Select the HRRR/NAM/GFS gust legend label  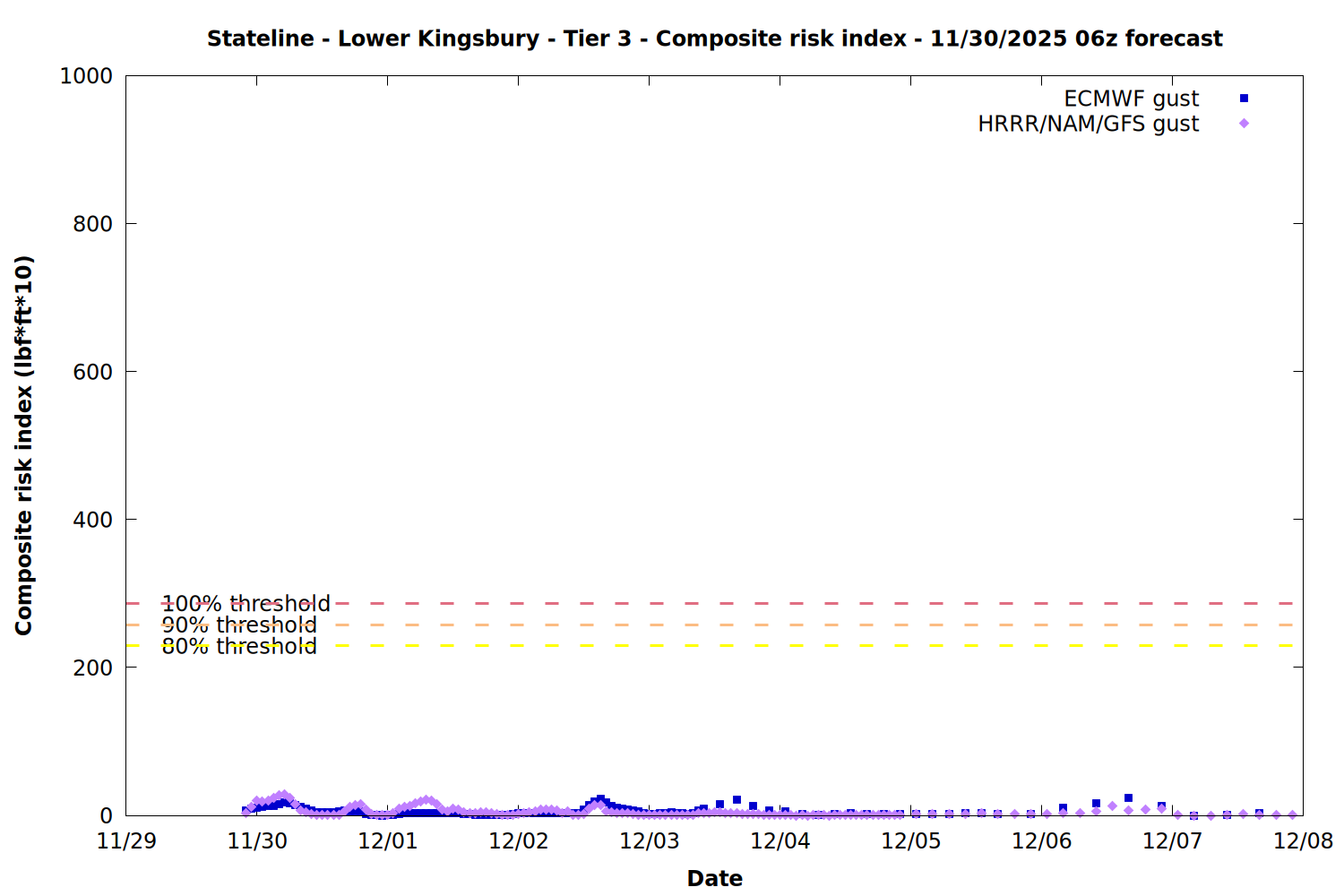pyautogui.click(x=1088, y=124)
